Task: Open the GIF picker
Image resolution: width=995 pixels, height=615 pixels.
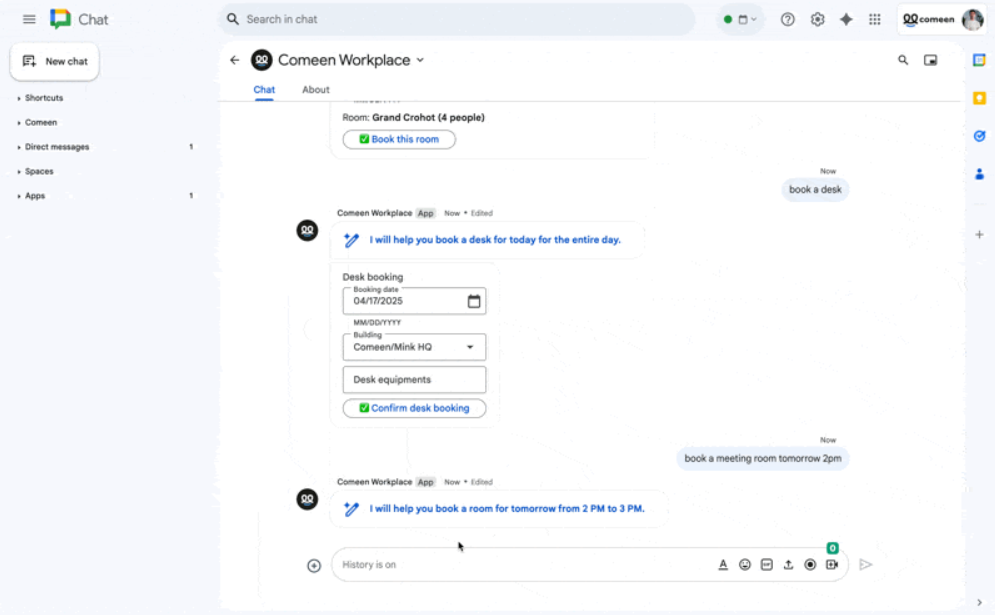Action: pos(766,564)
